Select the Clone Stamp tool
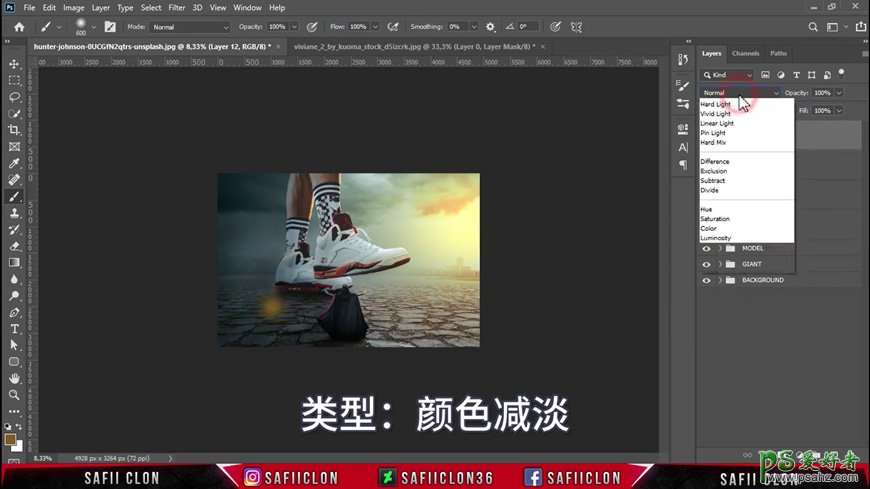Image resolution: width=870 pixels, height=489 pixels. click(x=14, y=213)
